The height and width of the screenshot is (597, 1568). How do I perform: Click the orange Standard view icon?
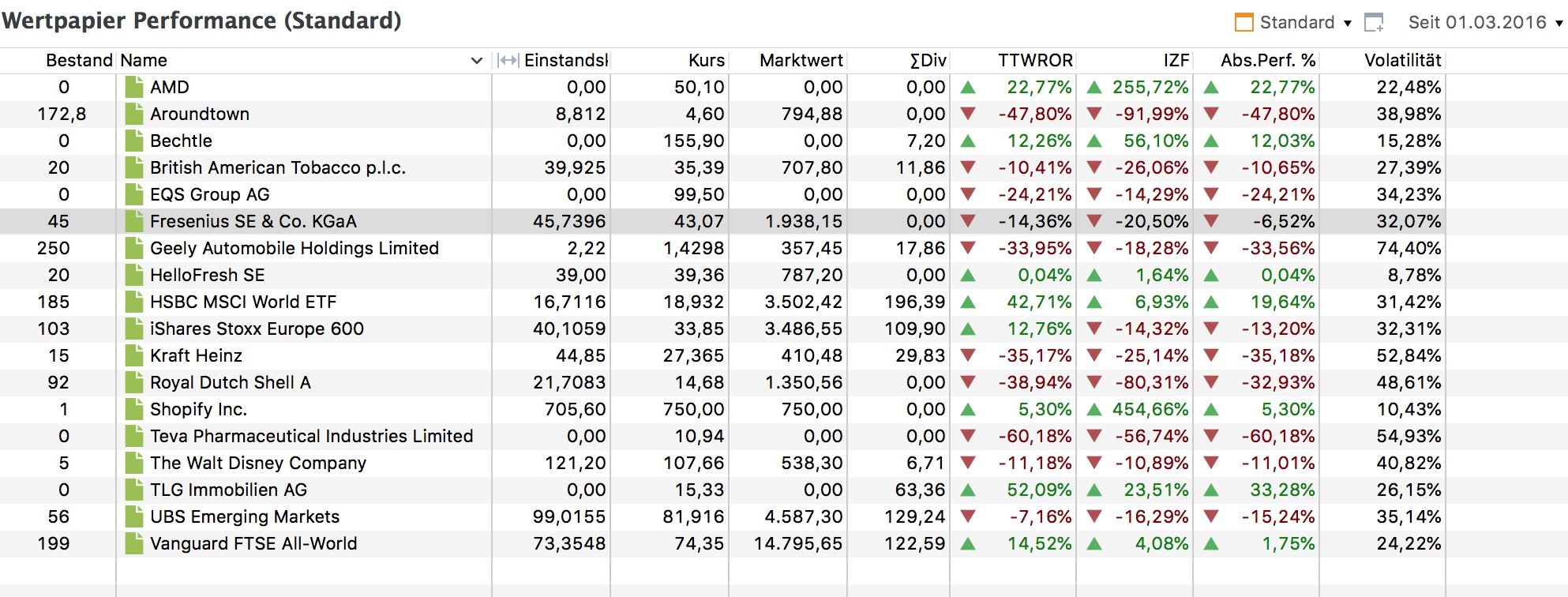pyautogui.click(x=1244, y=22)
